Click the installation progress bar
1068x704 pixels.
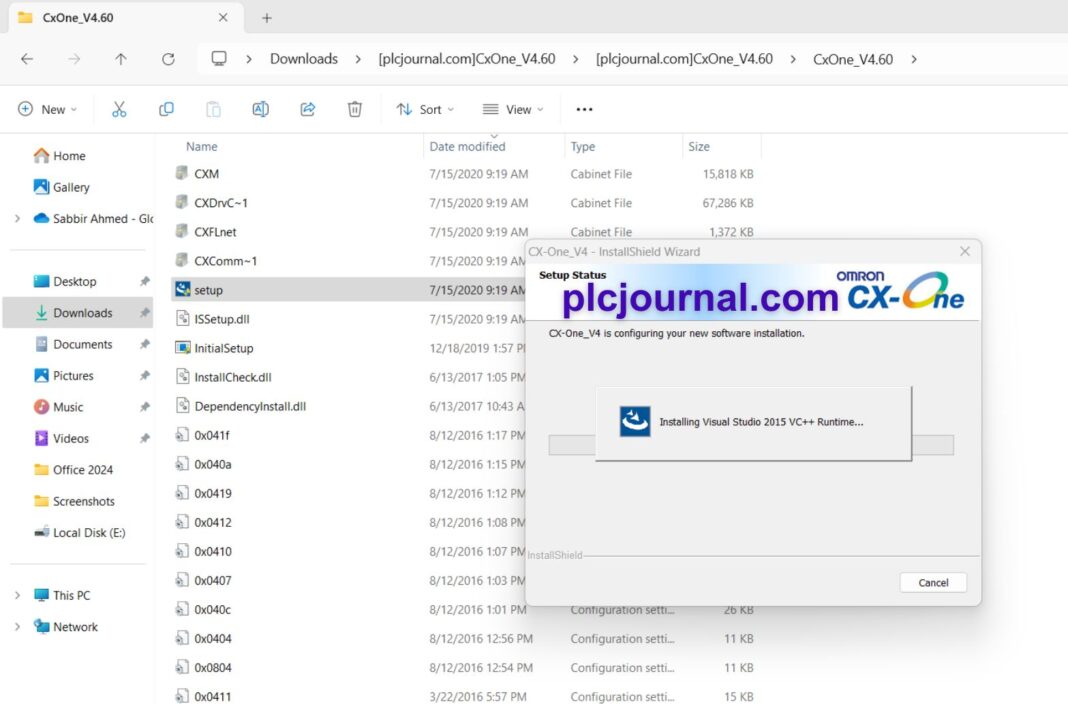tap(751, 445)
